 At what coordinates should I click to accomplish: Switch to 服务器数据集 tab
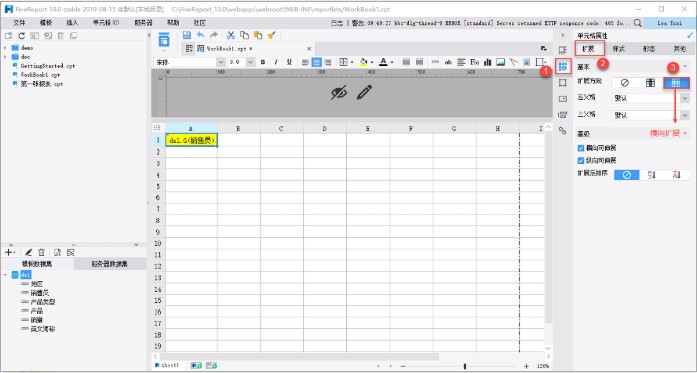109,264
